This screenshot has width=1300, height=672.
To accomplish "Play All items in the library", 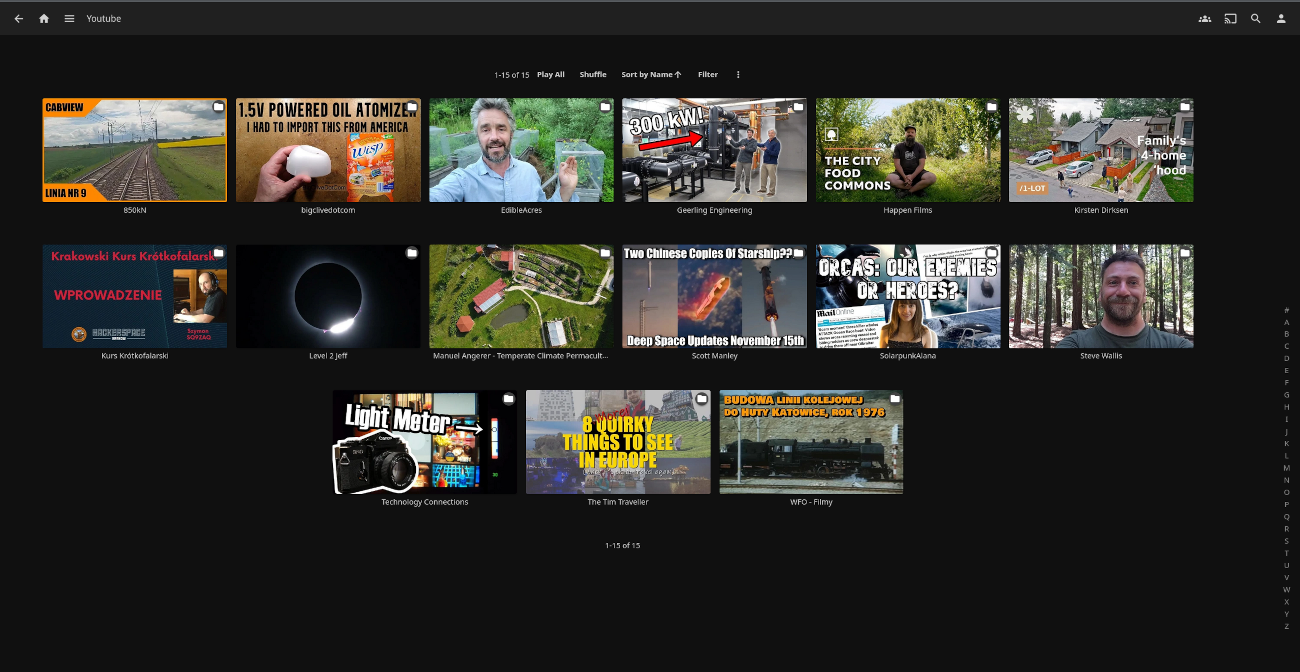I will [551, 74].
